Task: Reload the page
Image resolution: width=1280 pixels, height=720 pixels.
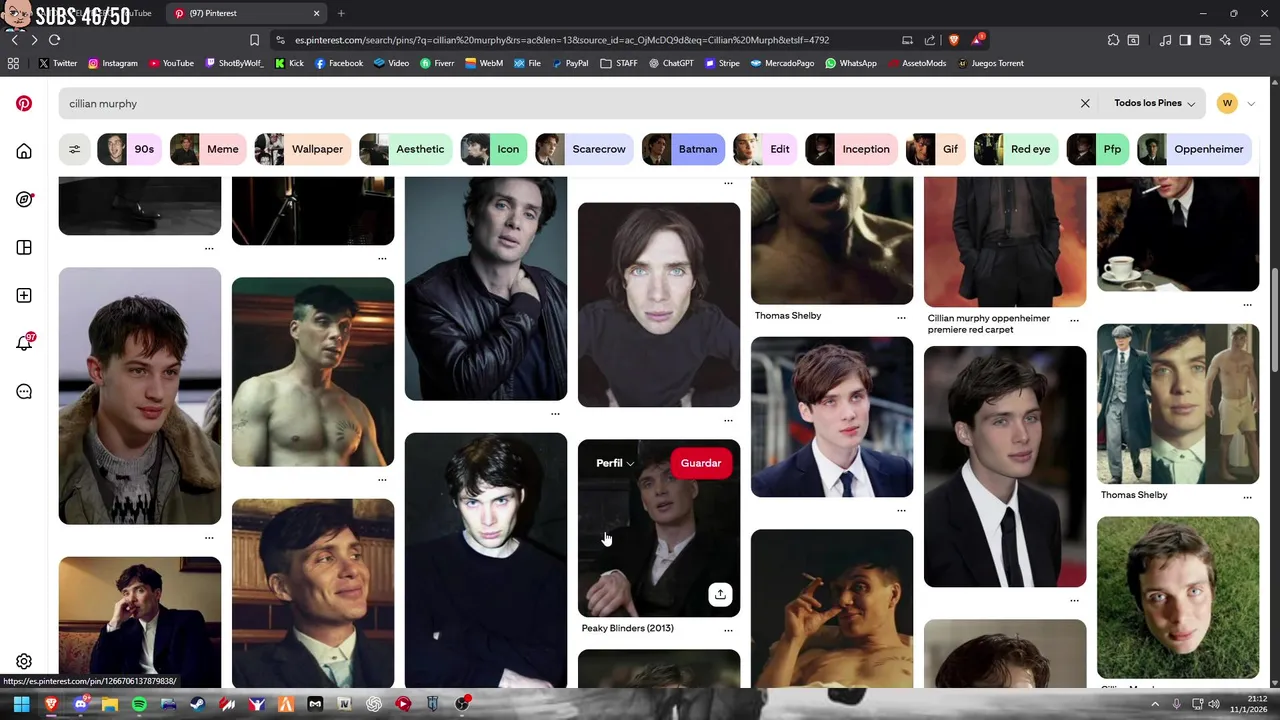Action: click(54, 40)
